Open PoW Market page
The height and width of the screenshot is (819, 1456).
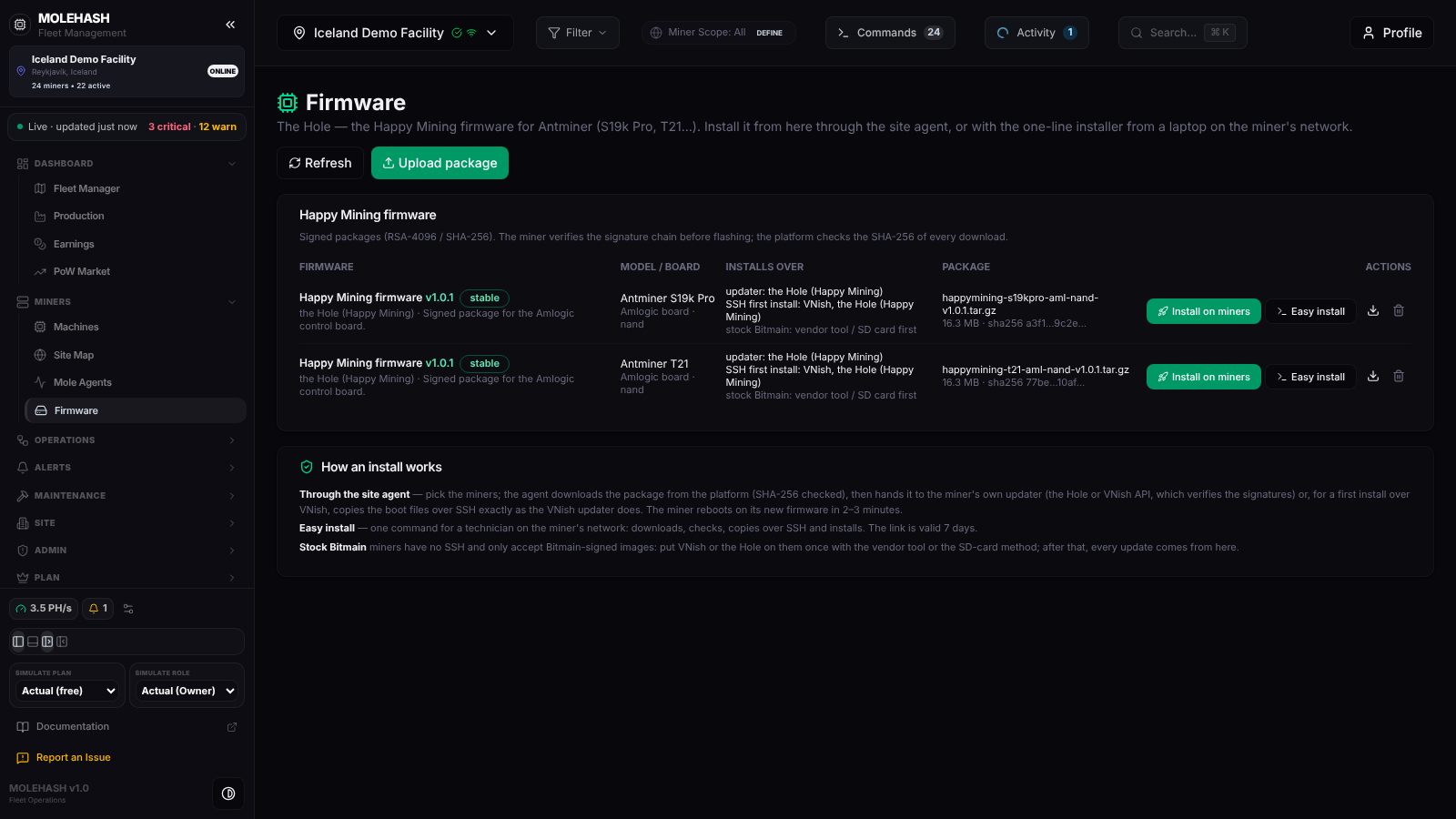click(x=136, y=271)
